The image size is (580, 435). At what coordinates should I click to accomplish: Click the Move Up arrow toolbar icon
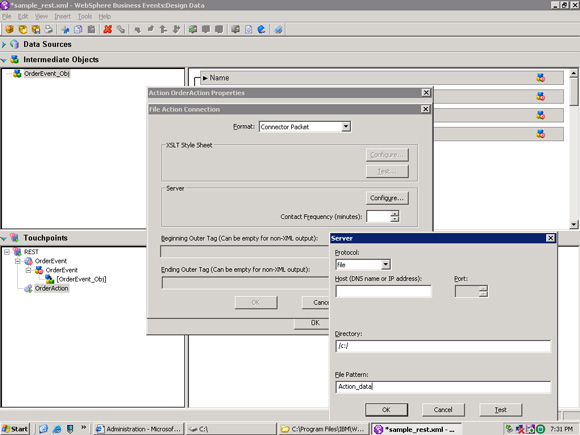click(x=163, y=29)
